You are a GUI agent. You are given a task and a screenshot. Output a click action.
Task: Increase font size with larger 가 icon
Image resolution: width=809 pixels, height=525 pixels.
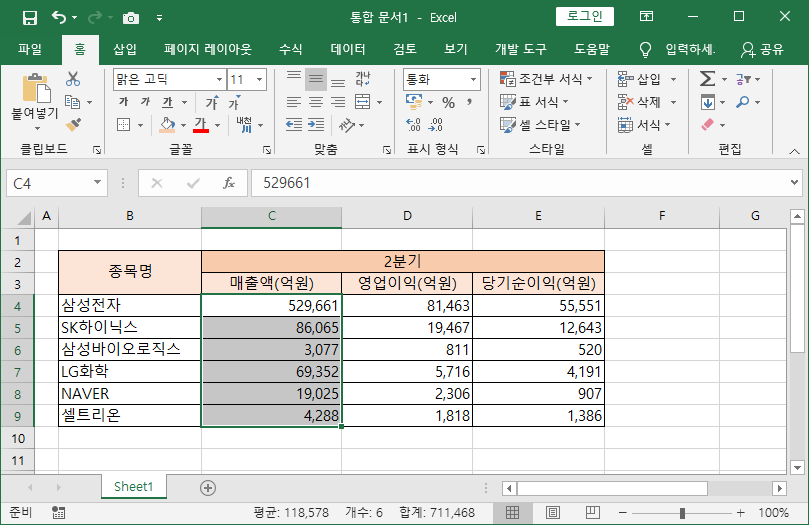tap(212, 102)
